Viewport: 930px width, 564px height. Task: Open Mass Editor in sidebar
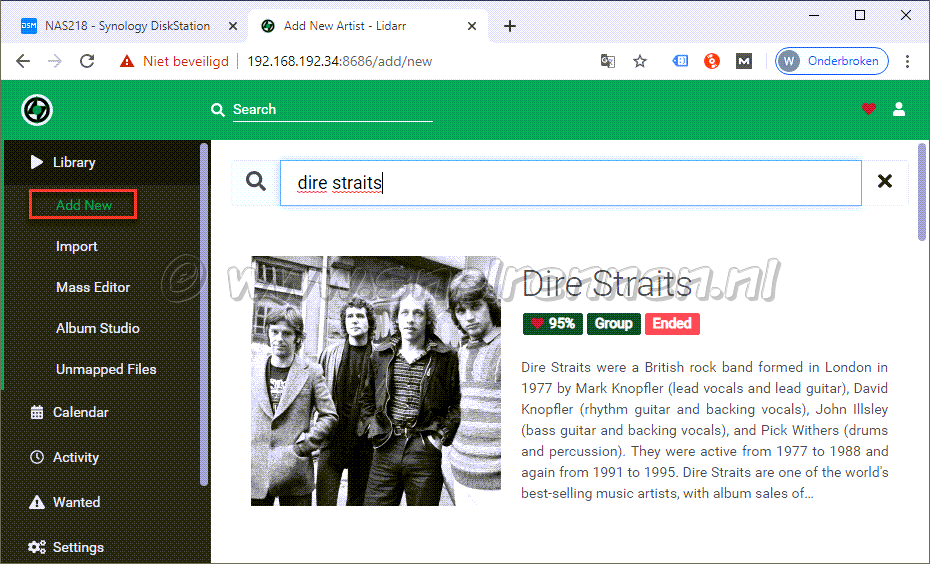pyautogui.click(x=93, y=287)
